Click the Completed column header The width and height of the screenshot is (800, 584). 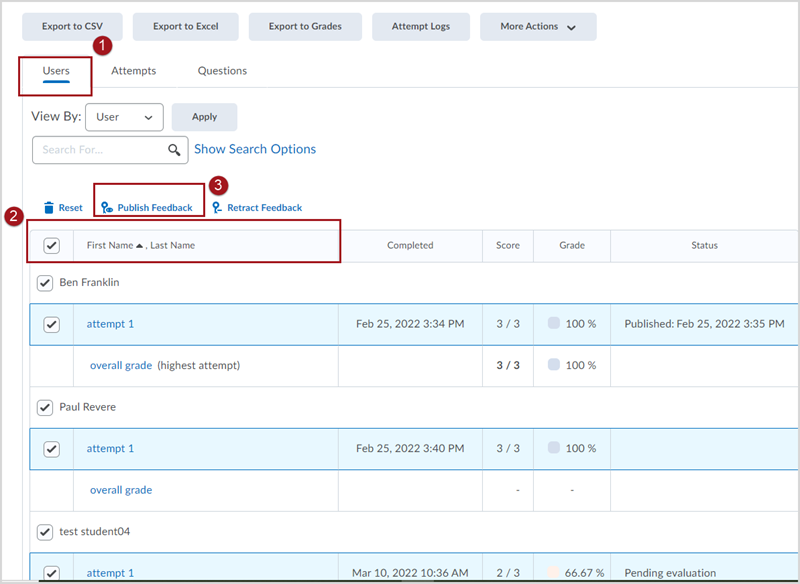[x=410, y=245]
